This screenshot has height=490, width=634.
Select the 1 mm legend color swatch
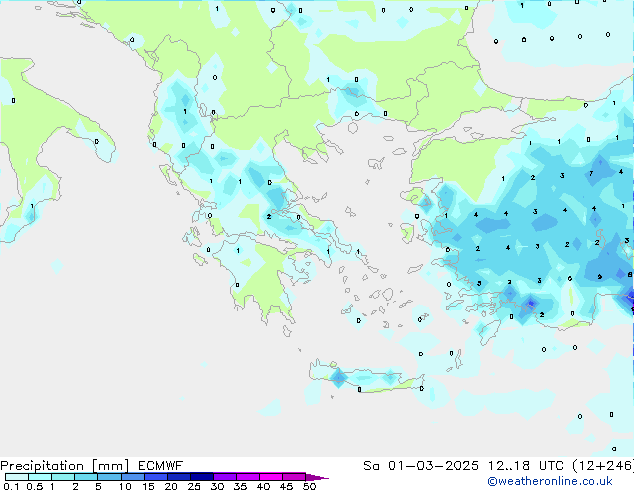pos(63,477)
